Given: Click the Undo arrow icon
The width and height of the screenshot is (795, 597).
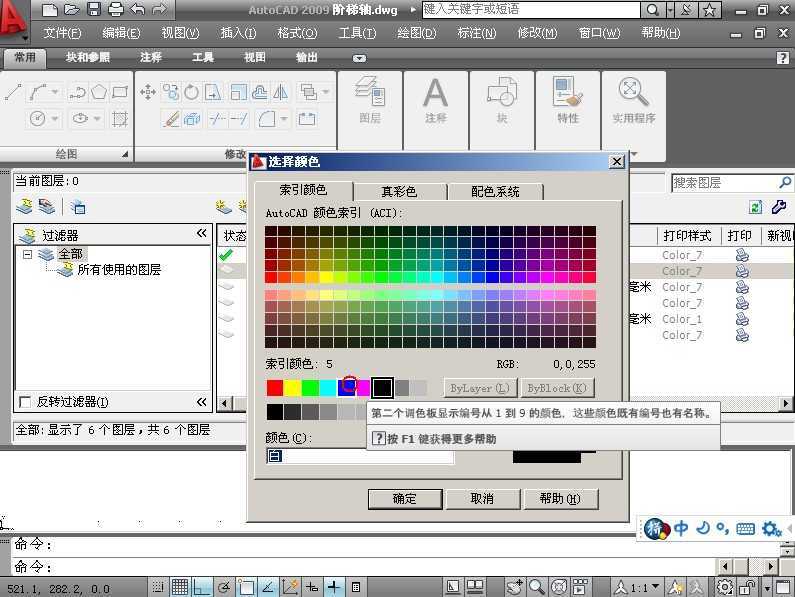Looking at the screenshot, I should coord(137,9).
